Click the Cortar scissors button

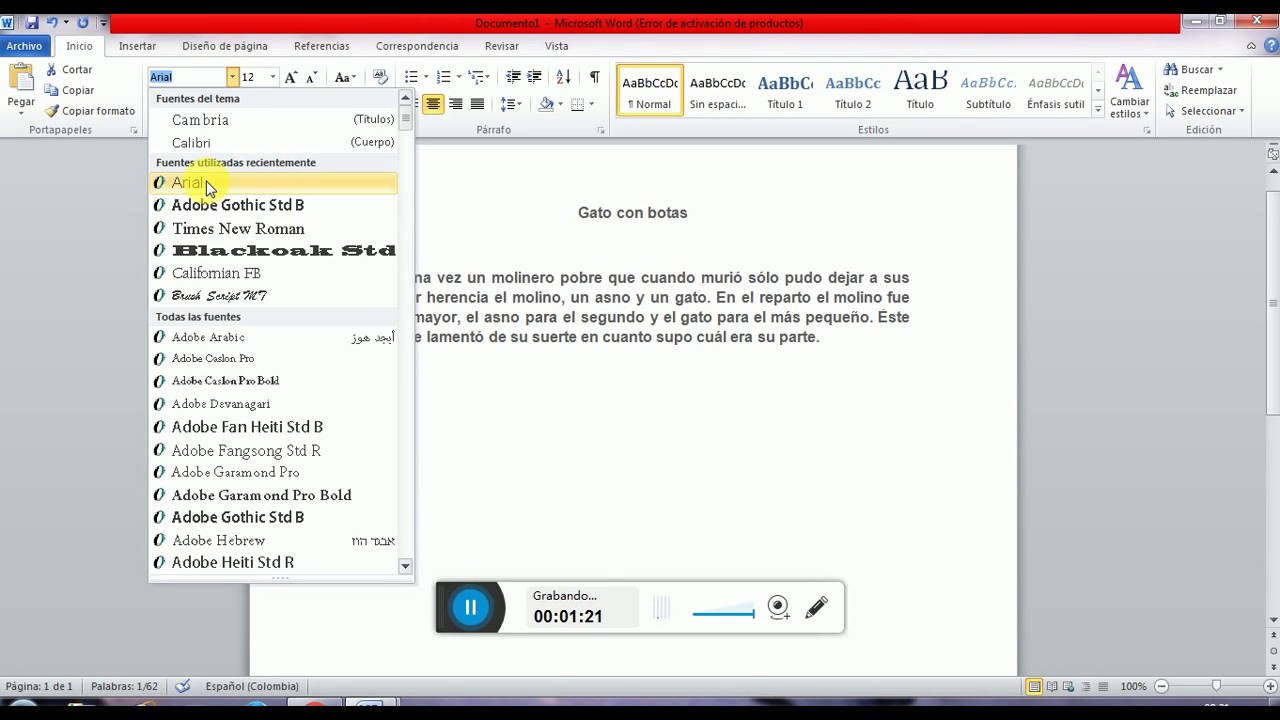(x=69, y=70)
